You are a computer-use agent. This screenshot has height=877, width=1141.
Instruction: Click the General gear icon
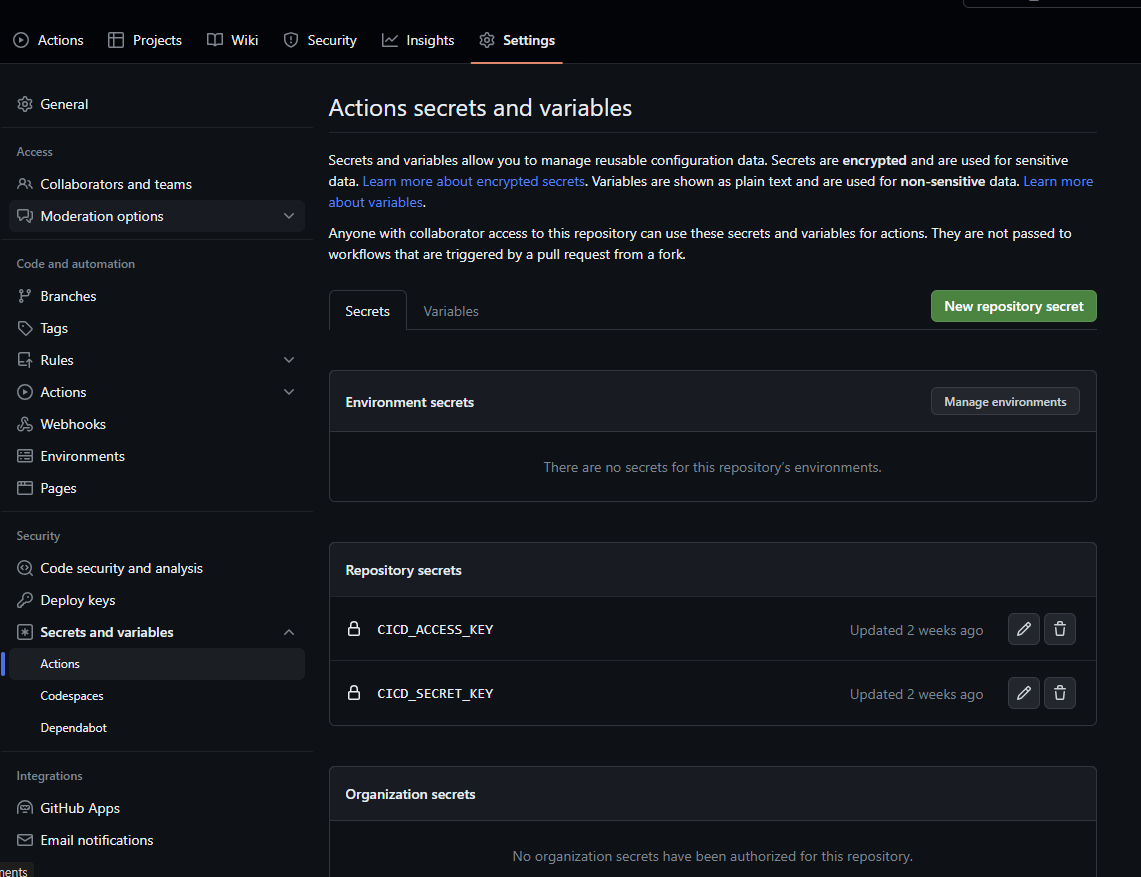[25, 104]
